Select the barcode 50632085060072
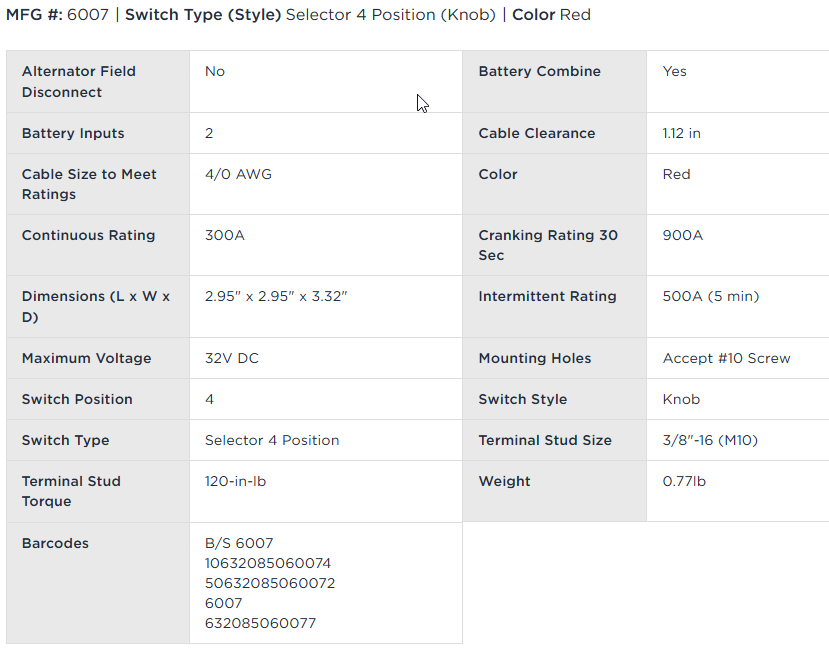The width and height of the screenshot is (829, 658). click(x=270, y=583)
